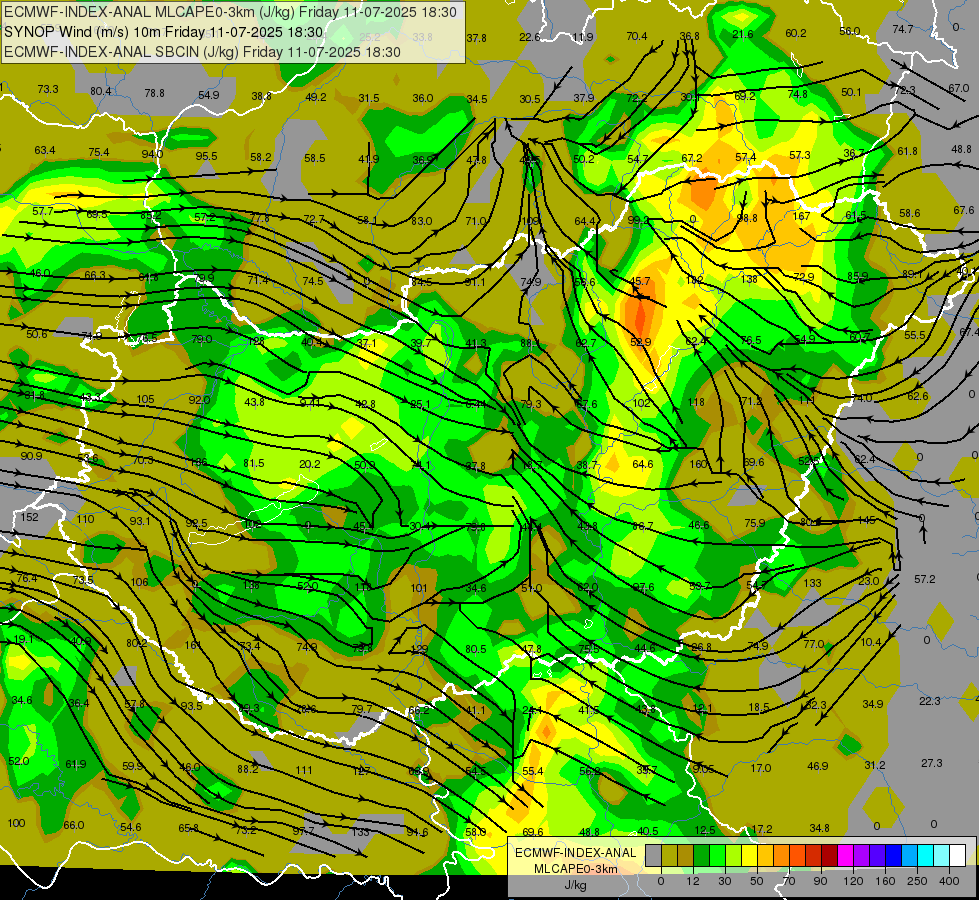This screenshot has height=900, width=979.
Task: Click the J/kg unit label in legend
Action: coord(576,885)
